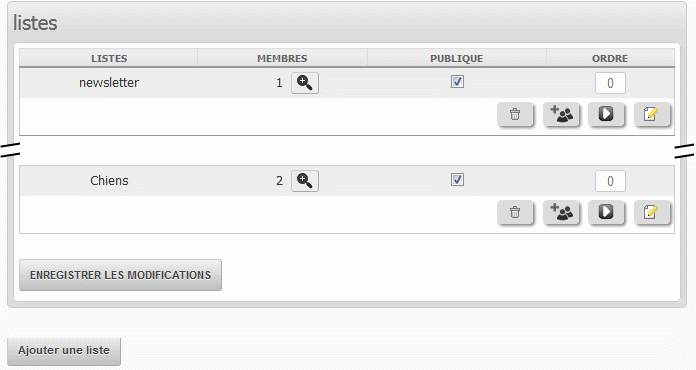Edit the newsletter list with pencil icon
696x370 pixels.
point(652,114)
